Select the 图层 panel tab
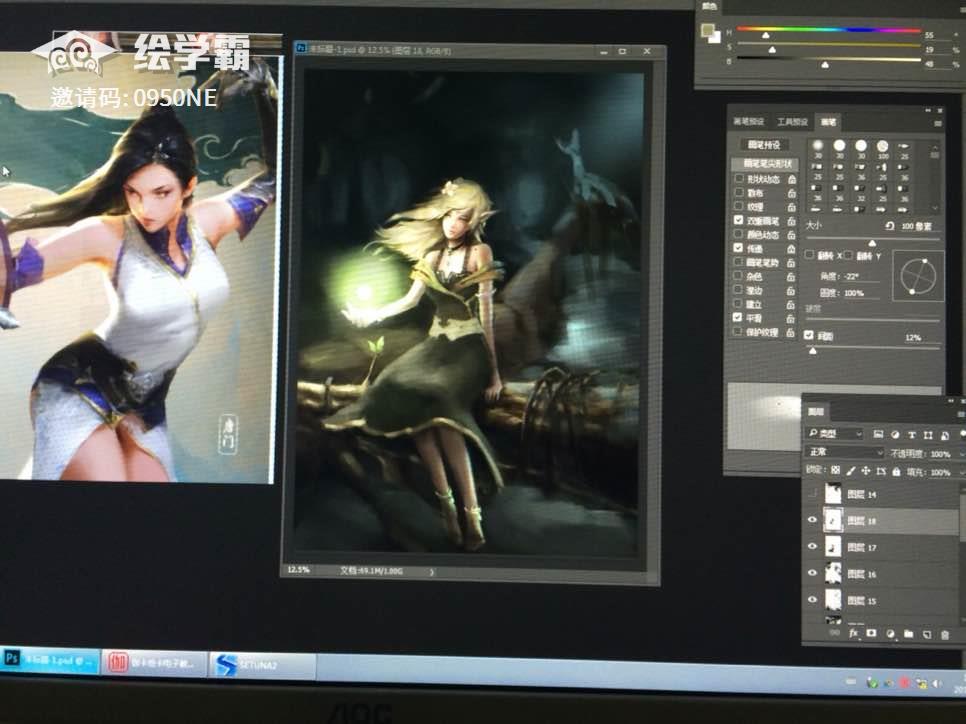This screenshot has width=966, height=724. (x=816, y=412)
